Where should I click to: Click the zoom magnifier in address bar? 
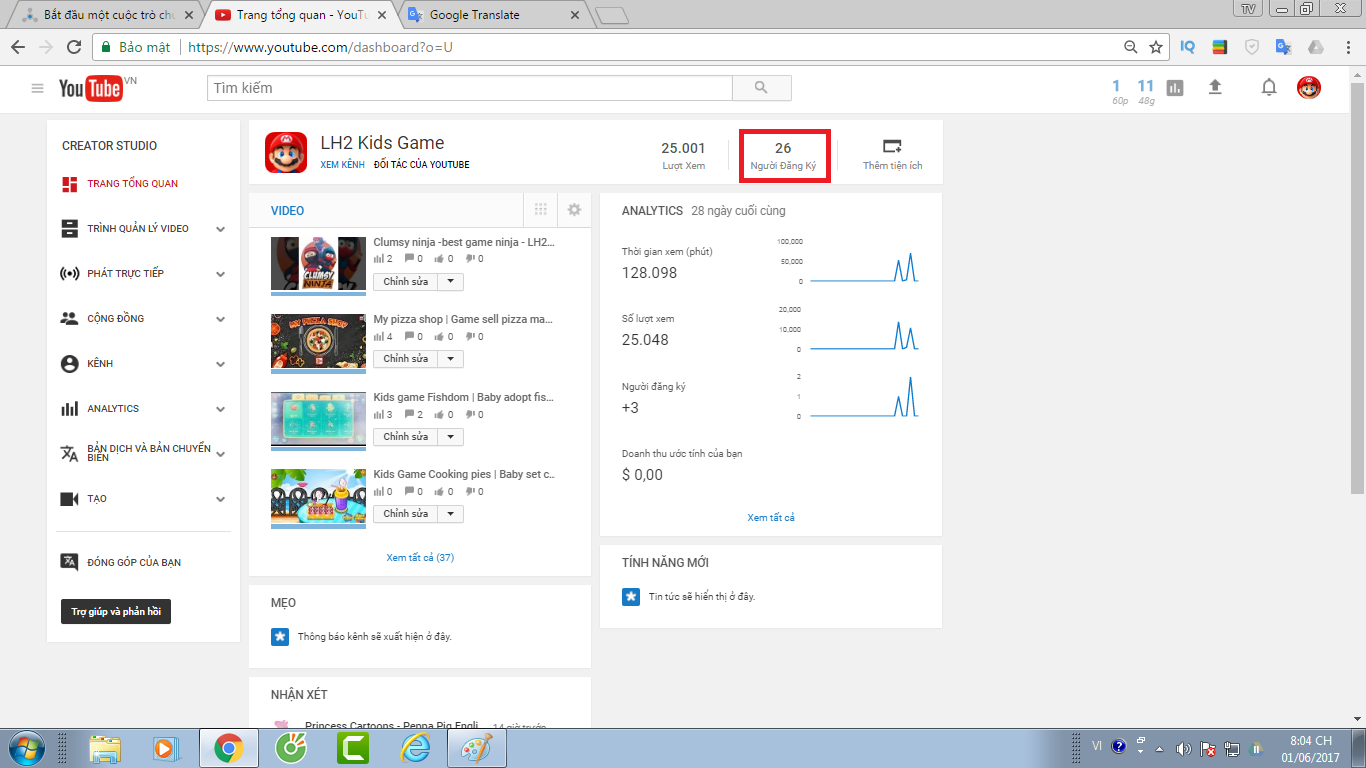coord(1130,47)
